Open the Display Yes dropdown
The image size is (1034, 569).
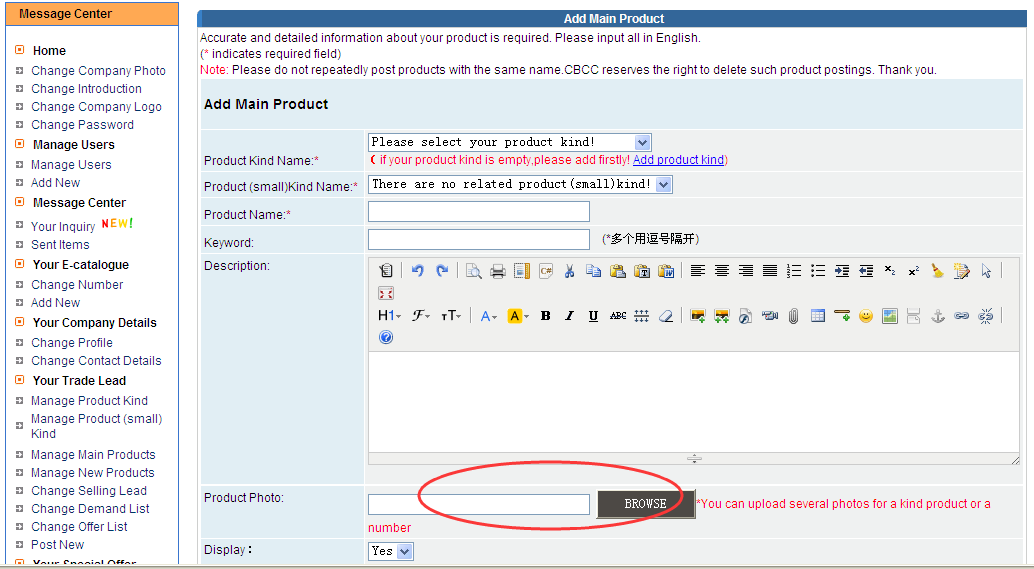point(391,551)
